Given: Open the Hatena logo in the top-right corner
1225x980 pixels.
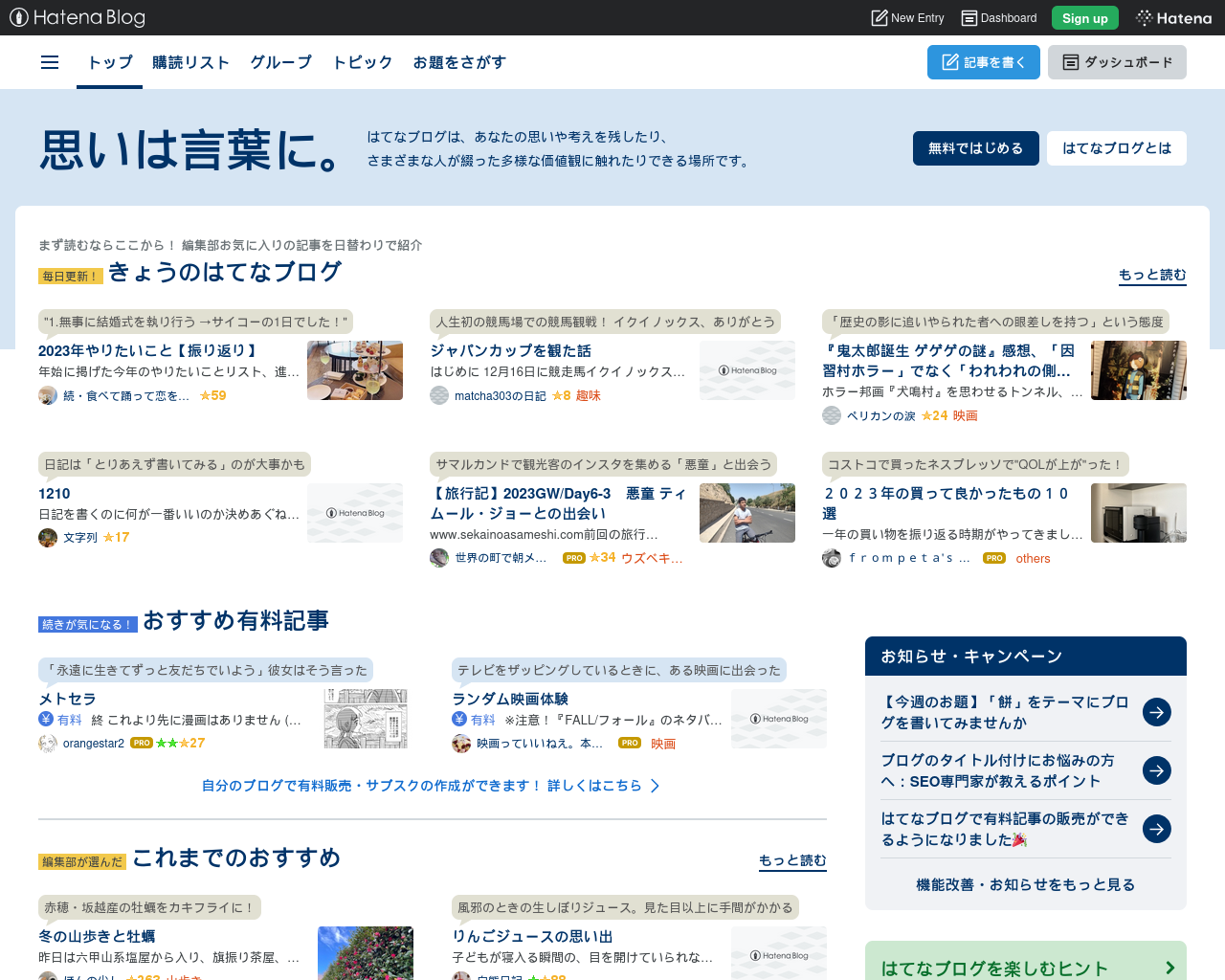Looking at the screenshot, I should (1173, 17).
